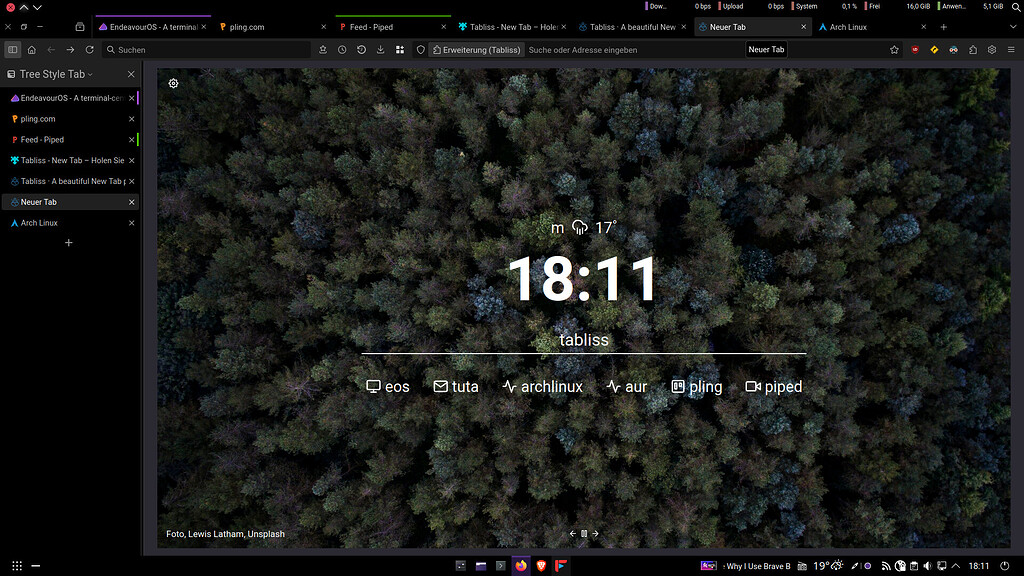Click the uBlock Origin toolbar icon
Viewport: 1024px width, 576px height.
click(x=914, y=49)
